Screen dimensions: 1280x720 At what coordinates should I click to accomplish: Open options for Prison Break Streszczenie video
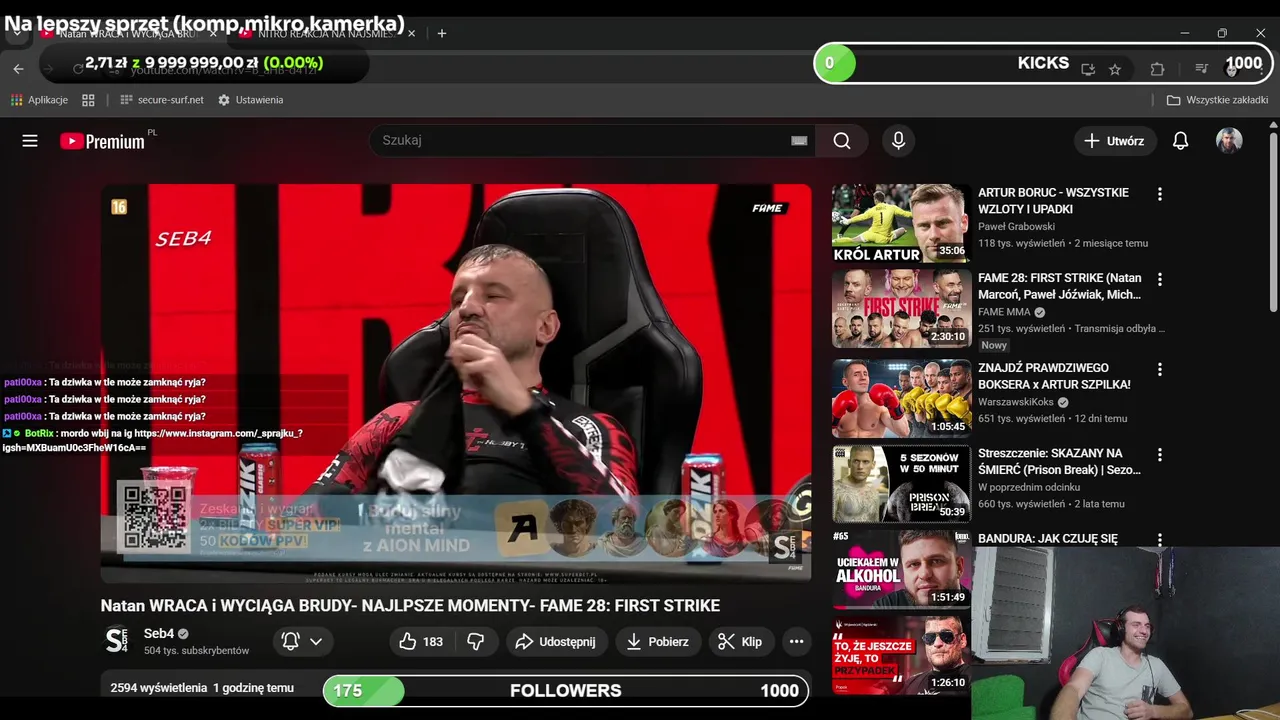click(1159, 454)
